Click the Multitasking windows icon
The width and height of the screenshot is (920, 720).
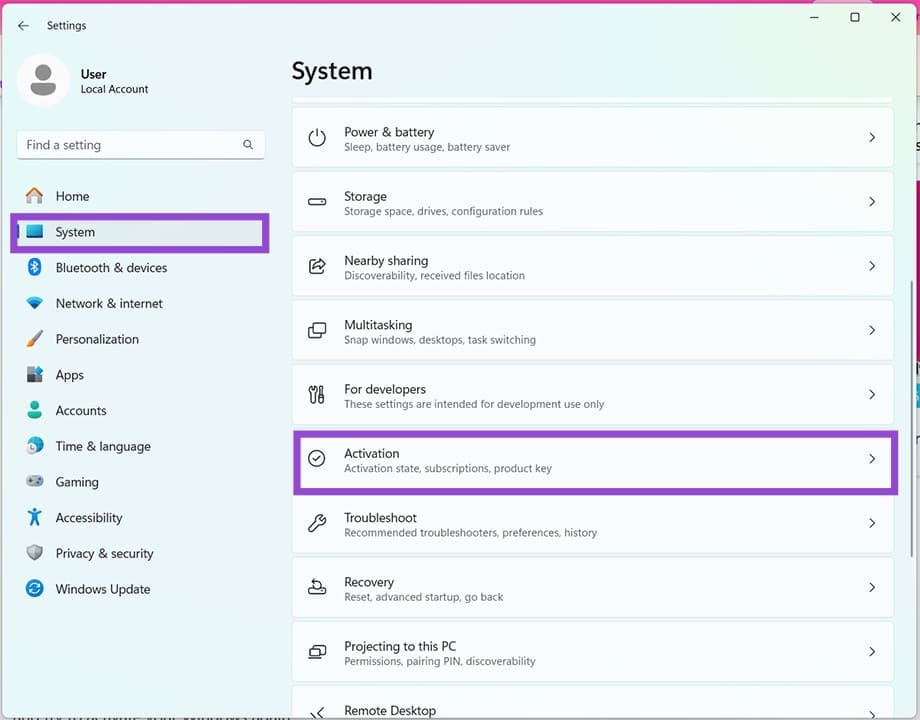(x=317, y=331)
